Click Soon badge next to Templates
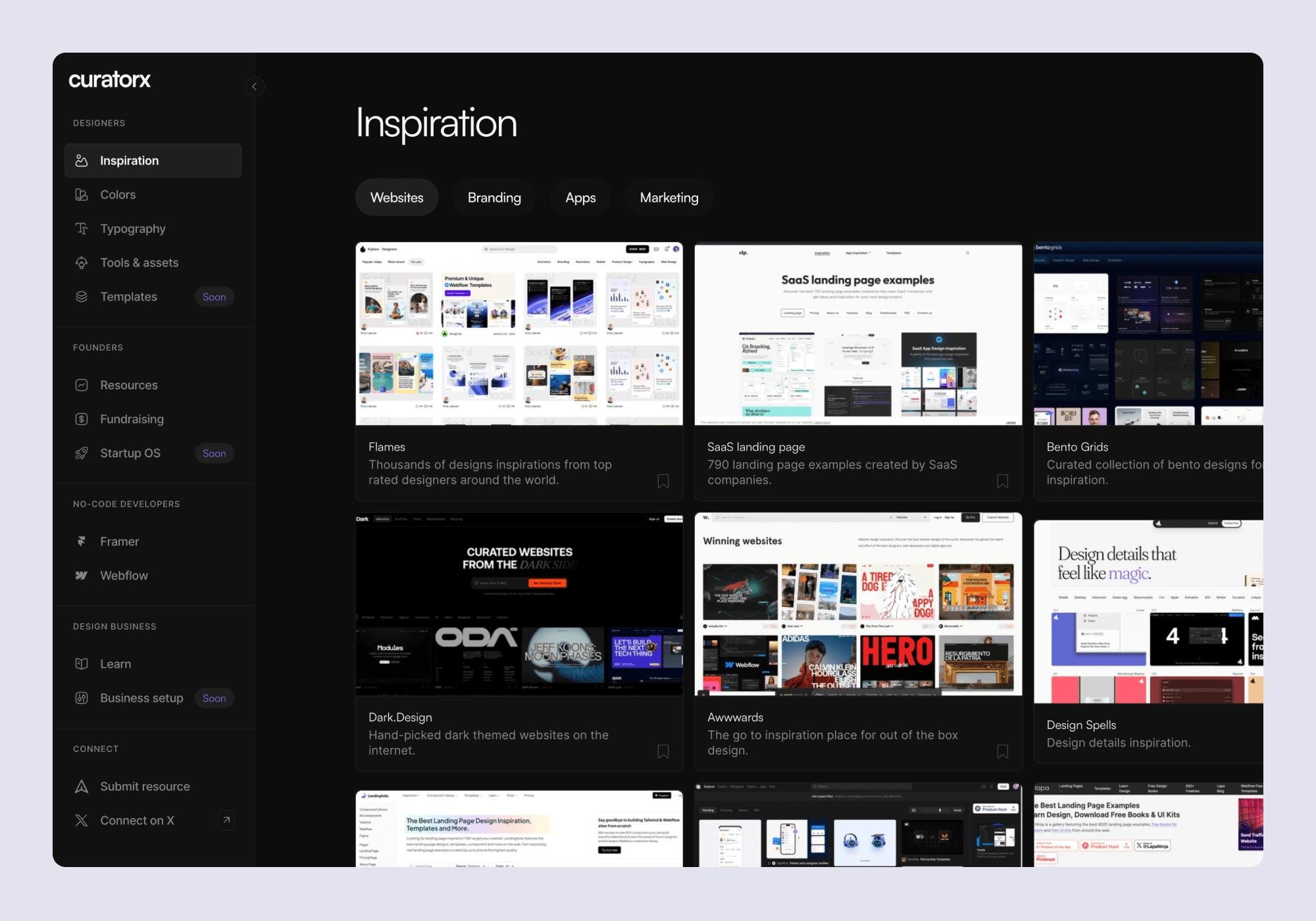This screenshot has width=1316, height=921. pyautogui.click(x=215, y=297)
